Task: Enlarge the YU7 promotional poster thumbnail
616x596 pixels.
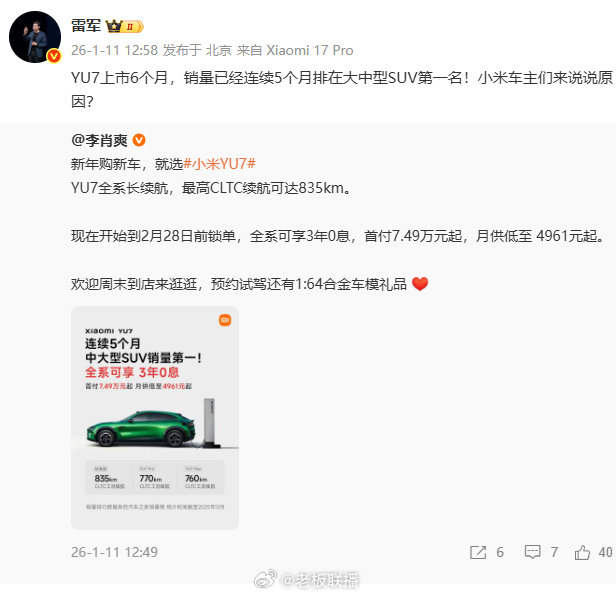Action: pyautogui.click(x=155, y=418)
